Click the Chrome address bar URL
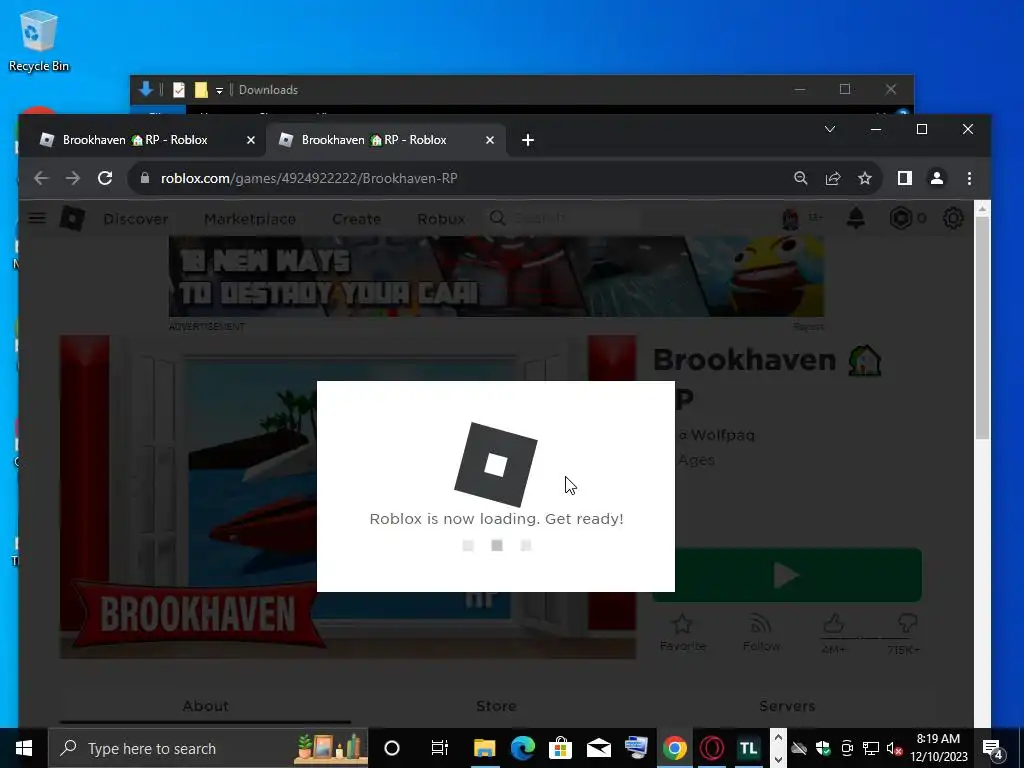This screenshot has height=768, width=1024. click(310, 178)
